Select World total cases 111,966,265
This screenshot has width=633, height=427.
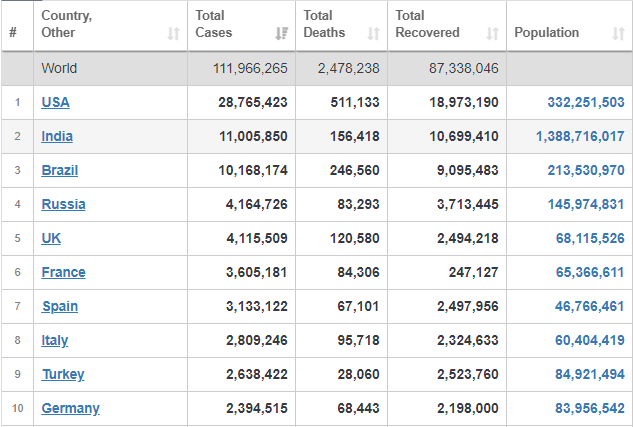pos(250,68)
